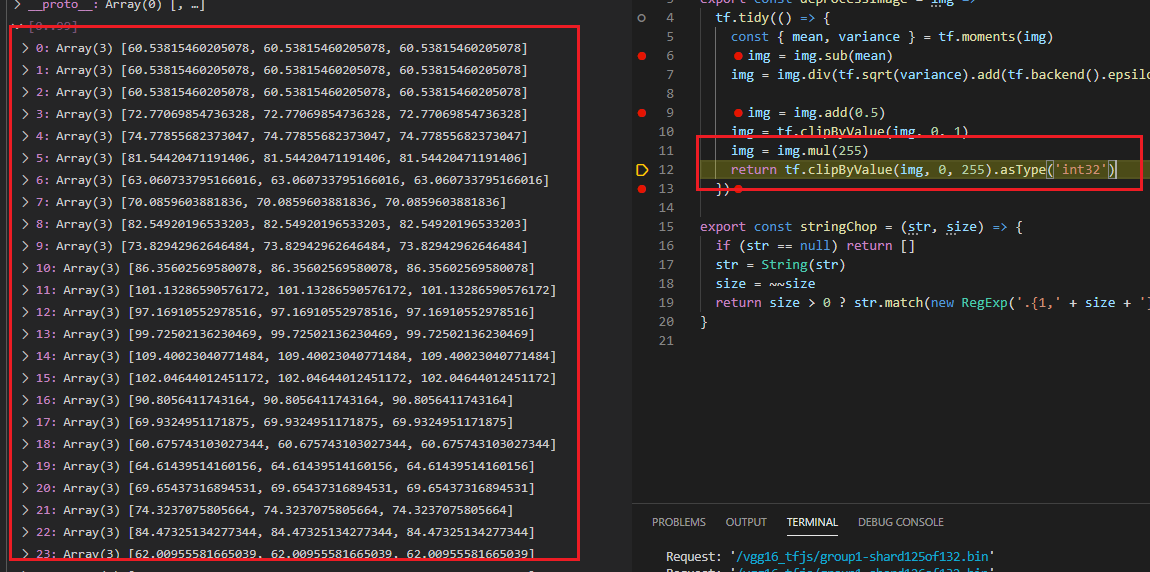Click String(str) on line 17
The width and height of the screenshot is (1150, 572).
(x=803, y=265)
